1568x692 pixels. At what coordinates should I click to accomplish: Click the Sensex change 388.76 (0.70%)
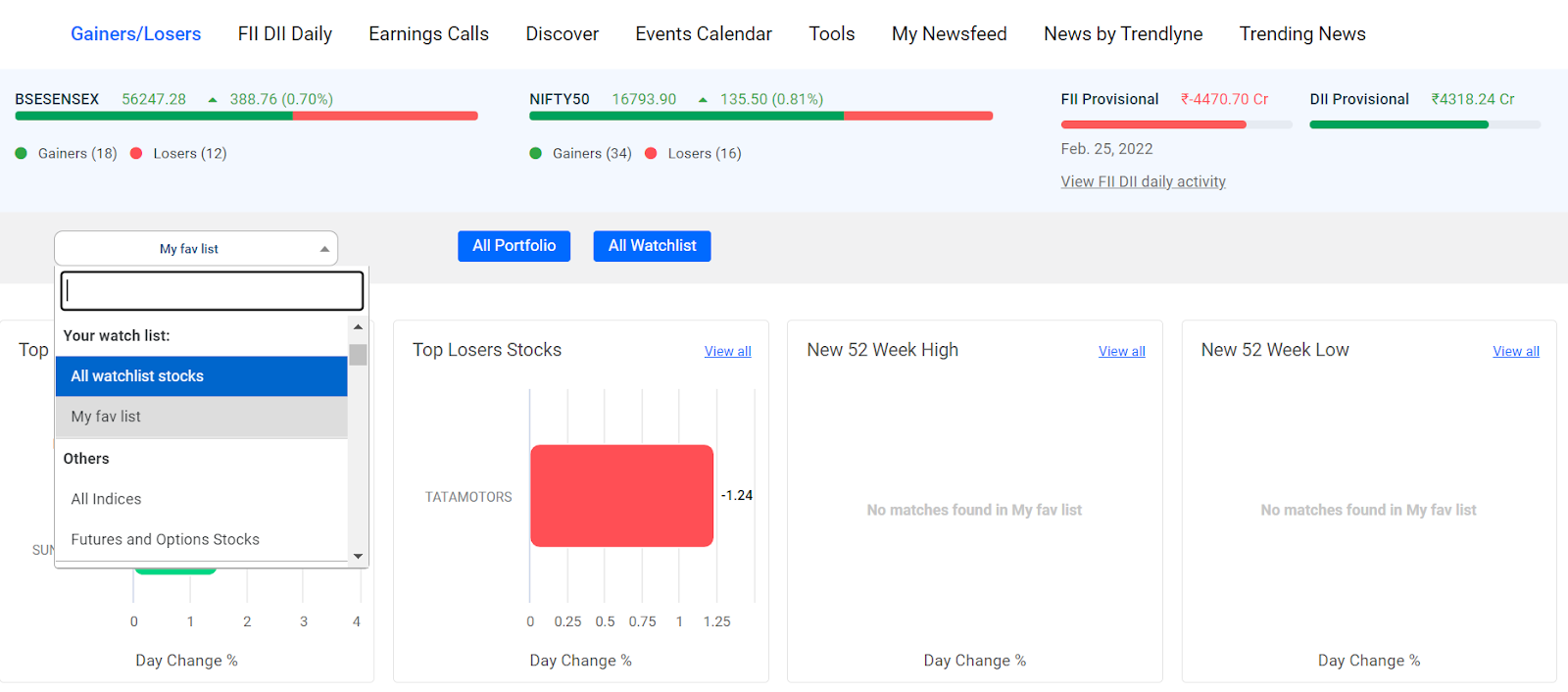click(x=281, y=99)
